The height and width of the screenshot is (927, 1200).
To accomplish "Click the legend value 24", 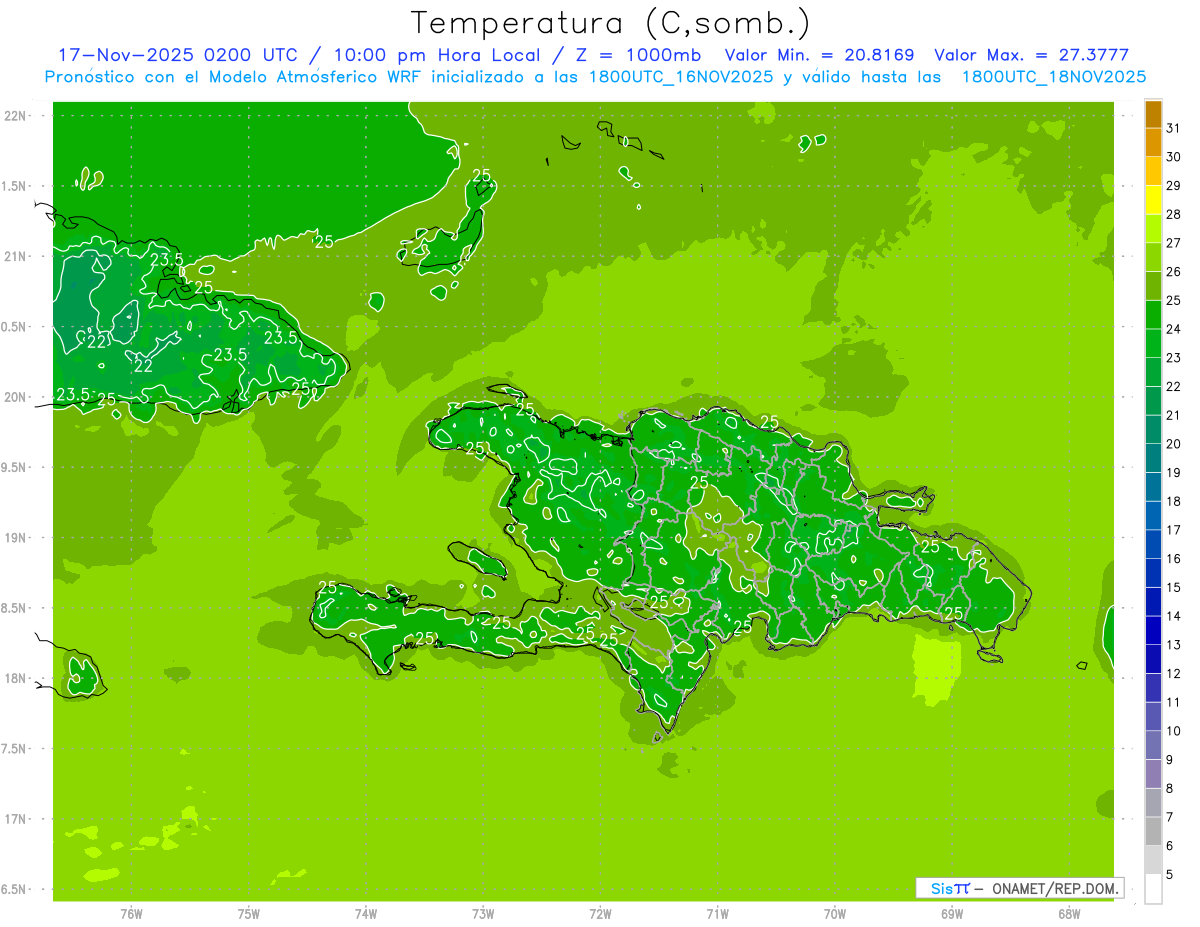I will click(1174, 329).
